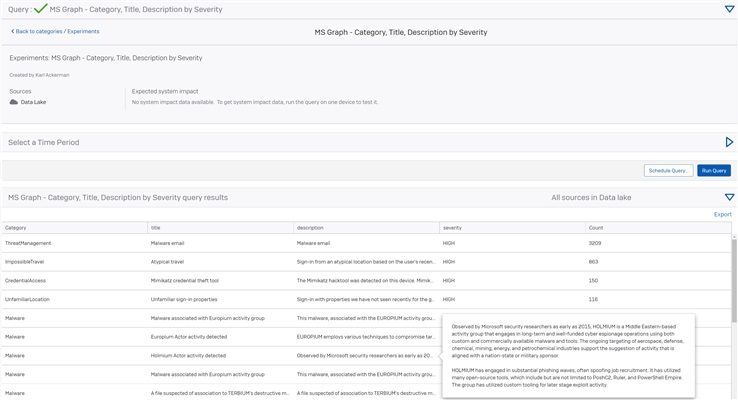Click the Run Query button

[x=714, y=171]
